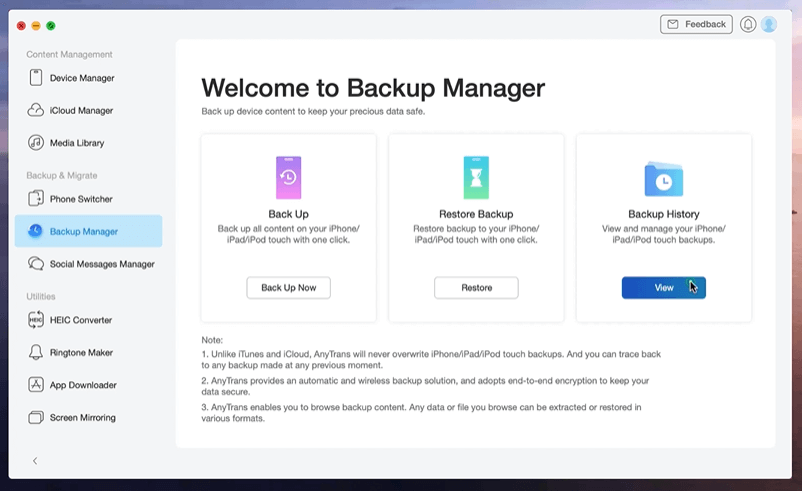Maximize the window with the green button
The image size is (802, 491).
coord(51,26)
